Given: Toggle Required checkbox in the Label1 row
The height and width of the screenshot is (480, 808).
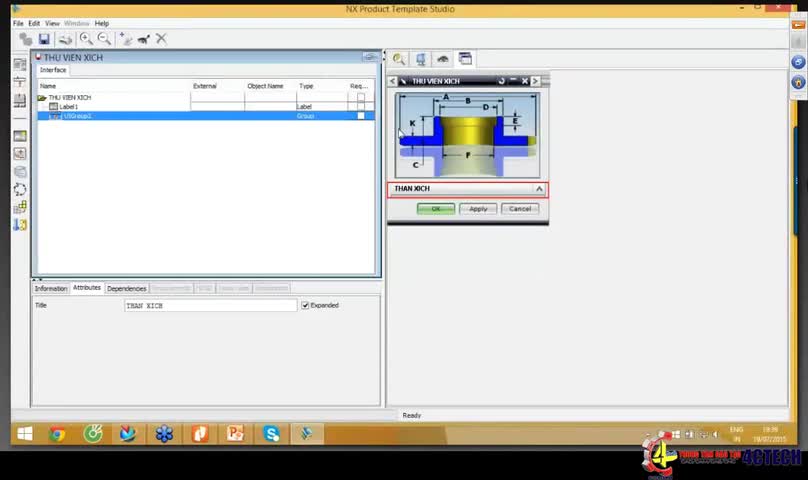Looking at the screenshot, I should tap(361, 106).
